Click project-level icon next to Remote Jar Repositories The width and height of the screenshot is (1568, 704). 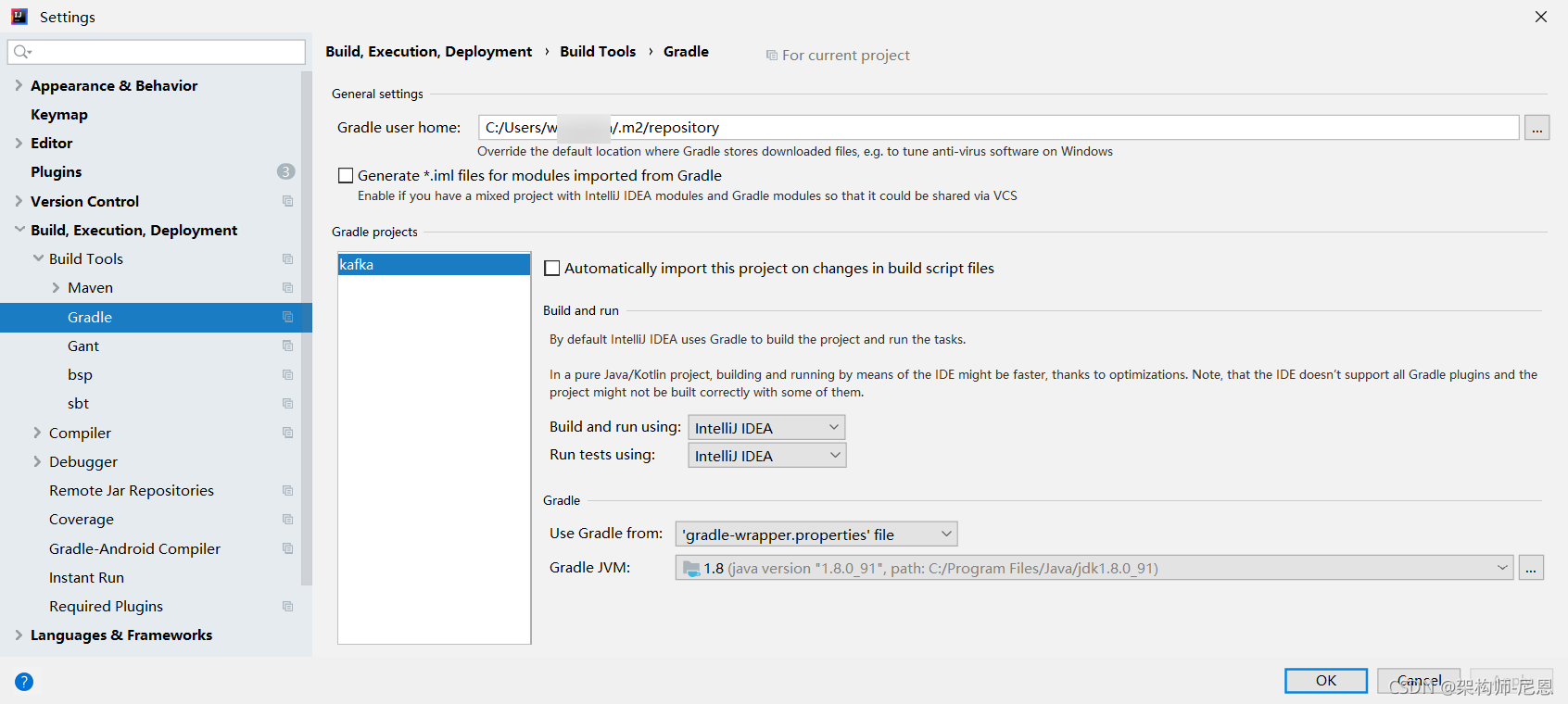tap(287, 491)
